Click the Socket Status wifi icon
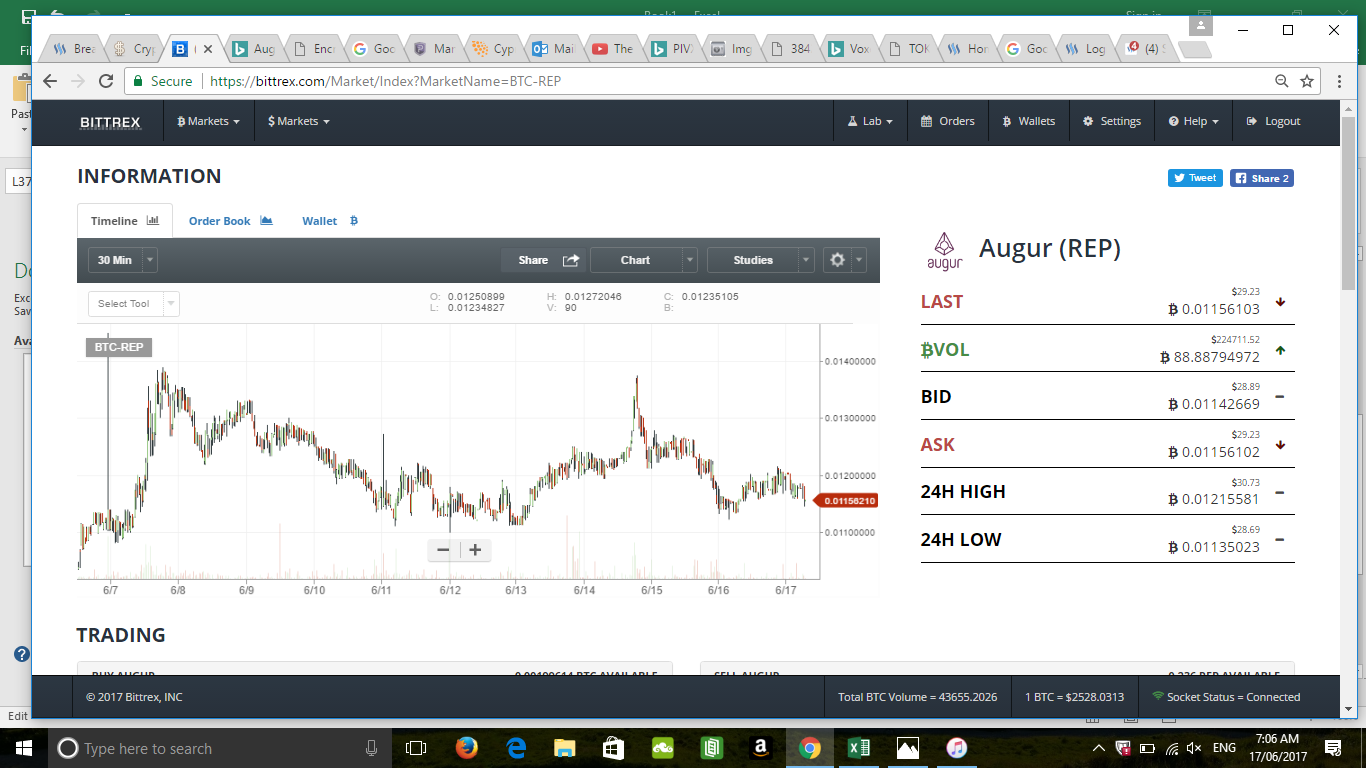1366x768 pixels. (x=1158, y=696)
